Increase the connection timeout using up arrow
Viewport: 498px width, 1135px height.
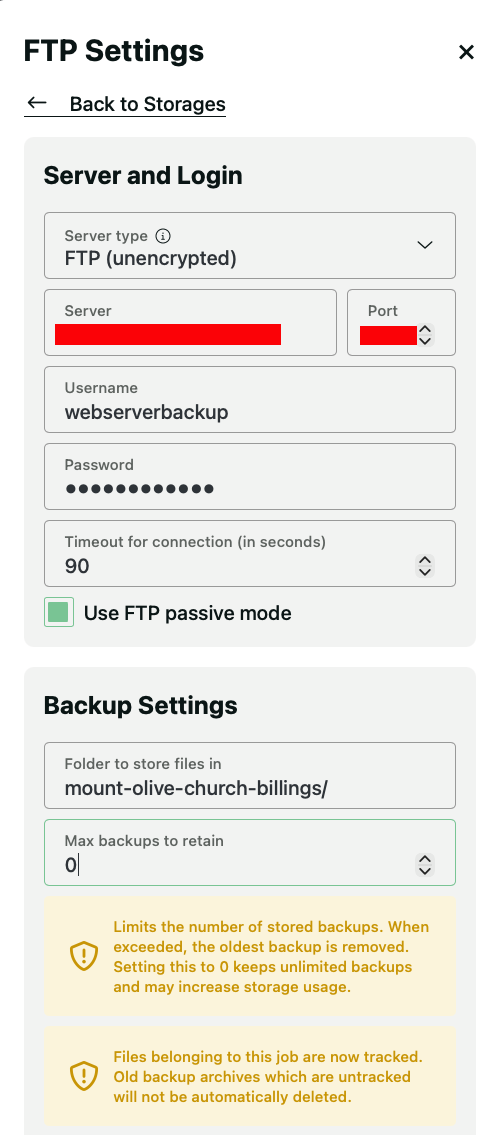[x=425, y=560]
